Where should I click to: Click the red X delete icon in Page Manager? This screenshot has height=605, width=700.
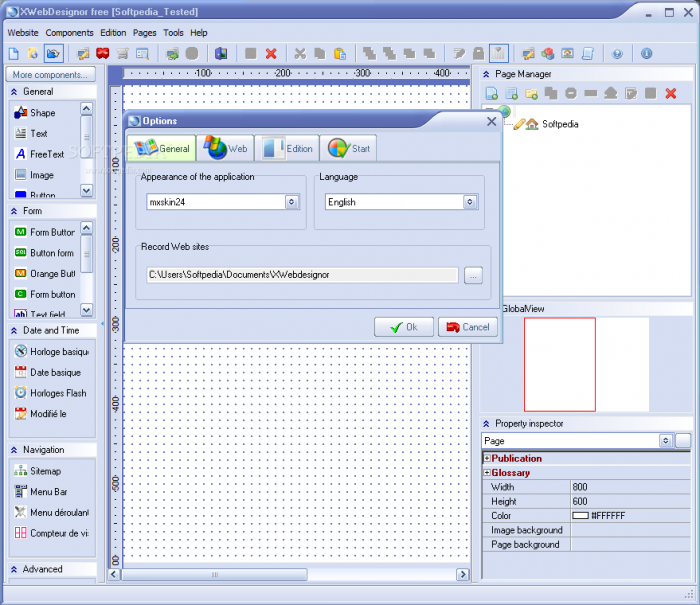point(671,93)
